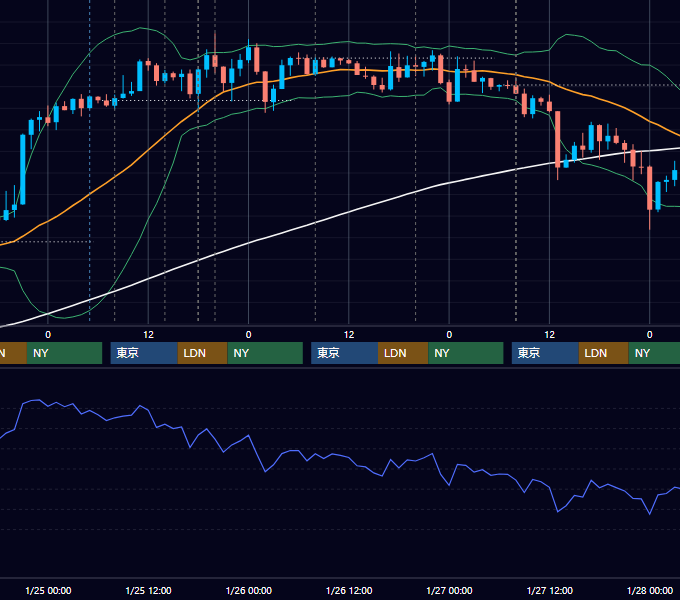This screenshot has width=680, height=600.
Task: Select the third 東京 session block
Action: (545, 353)
